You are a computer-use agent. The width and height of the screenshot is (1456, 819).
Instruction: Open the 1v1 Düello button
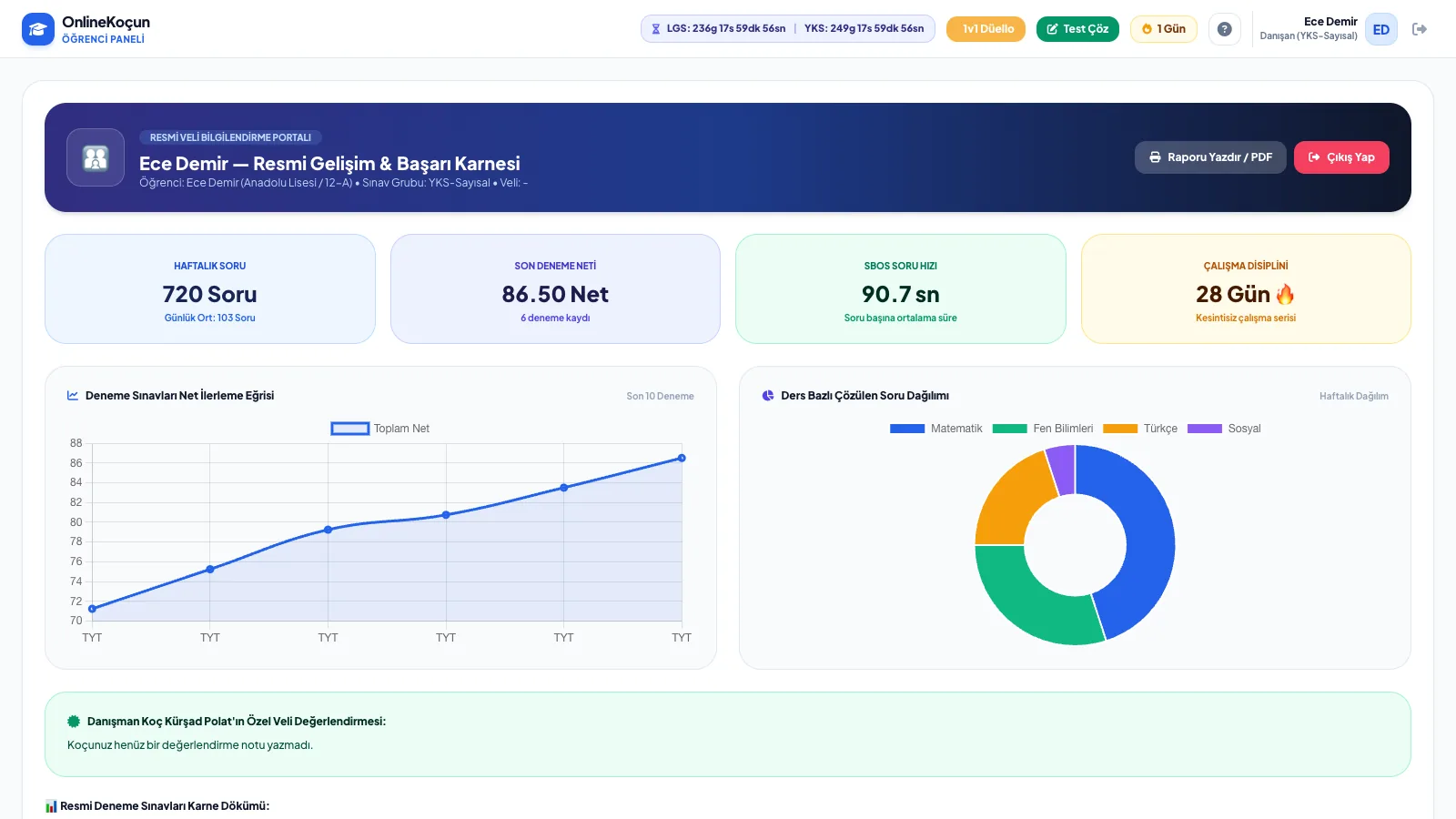[986, 29]
